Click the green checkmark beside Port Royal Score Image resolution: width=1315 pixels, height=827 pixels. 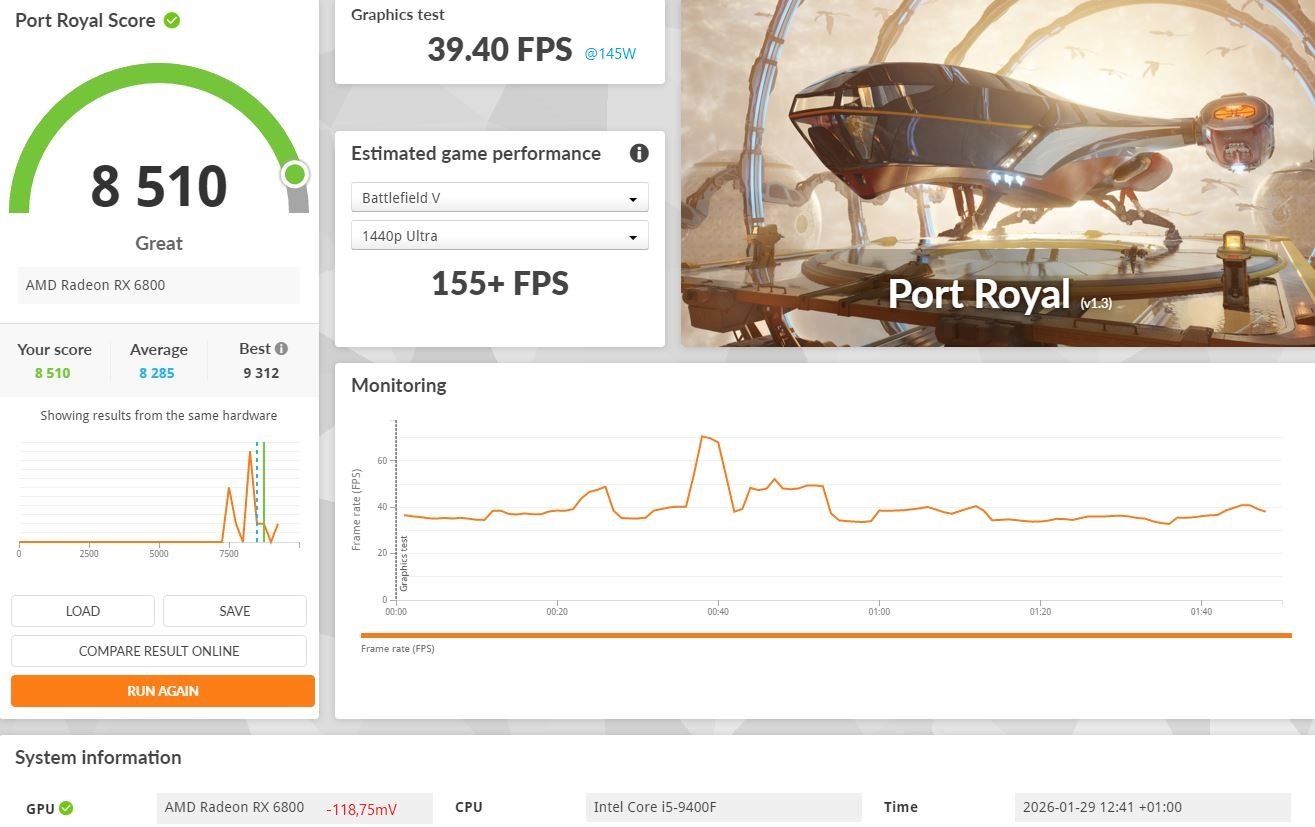[x=172, y=20]
